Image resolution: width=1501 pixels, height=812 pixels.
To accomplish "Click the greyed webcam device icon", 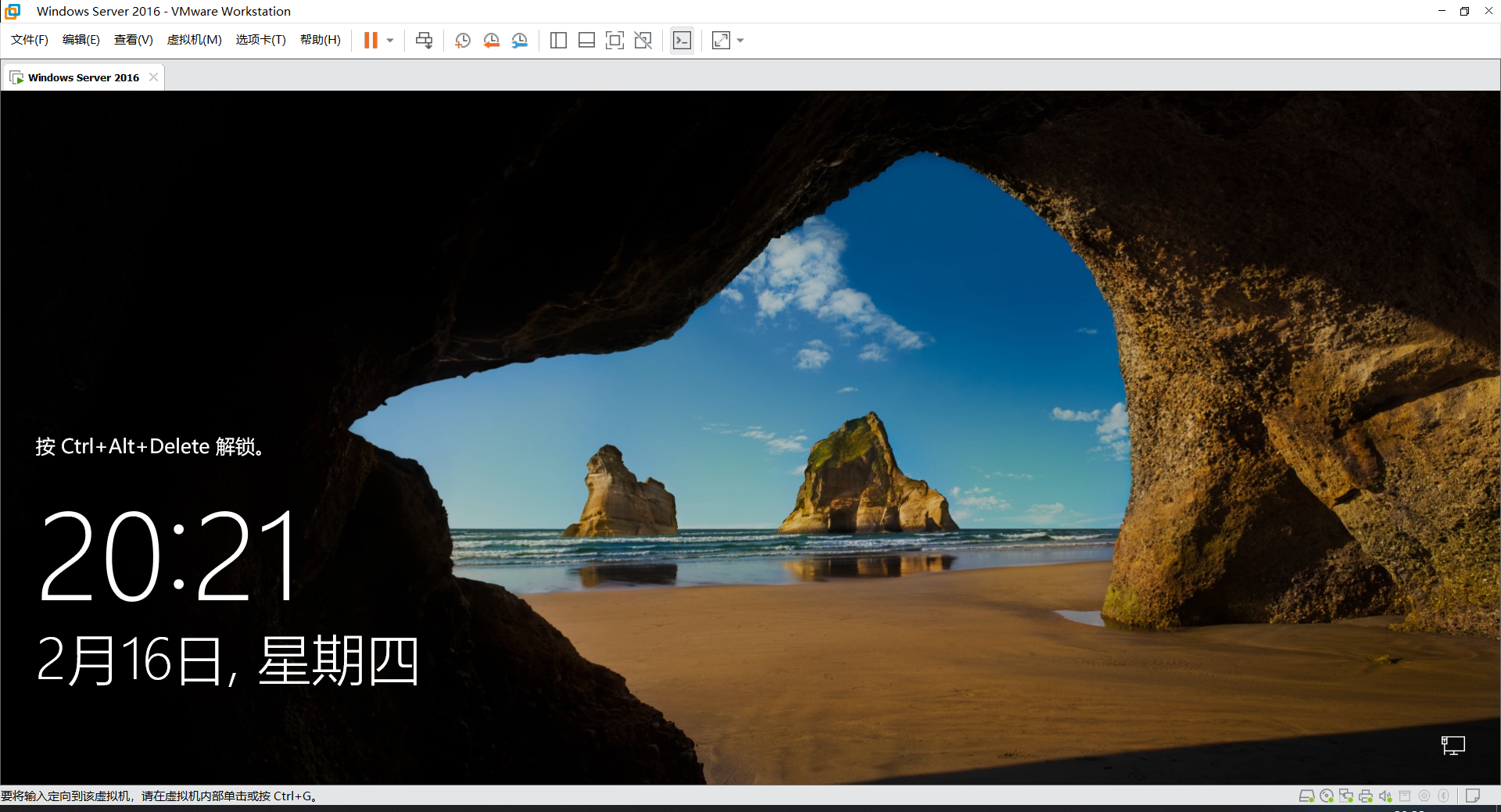I will 1424,796.
